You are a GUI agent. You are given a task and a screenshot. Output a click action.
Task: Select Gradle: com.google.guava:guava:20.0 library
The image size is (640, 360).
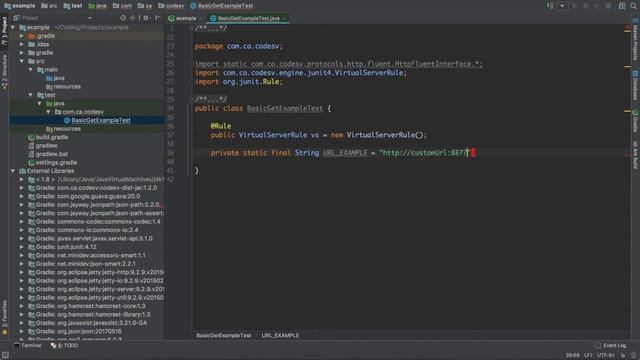[x=84, y=196]
